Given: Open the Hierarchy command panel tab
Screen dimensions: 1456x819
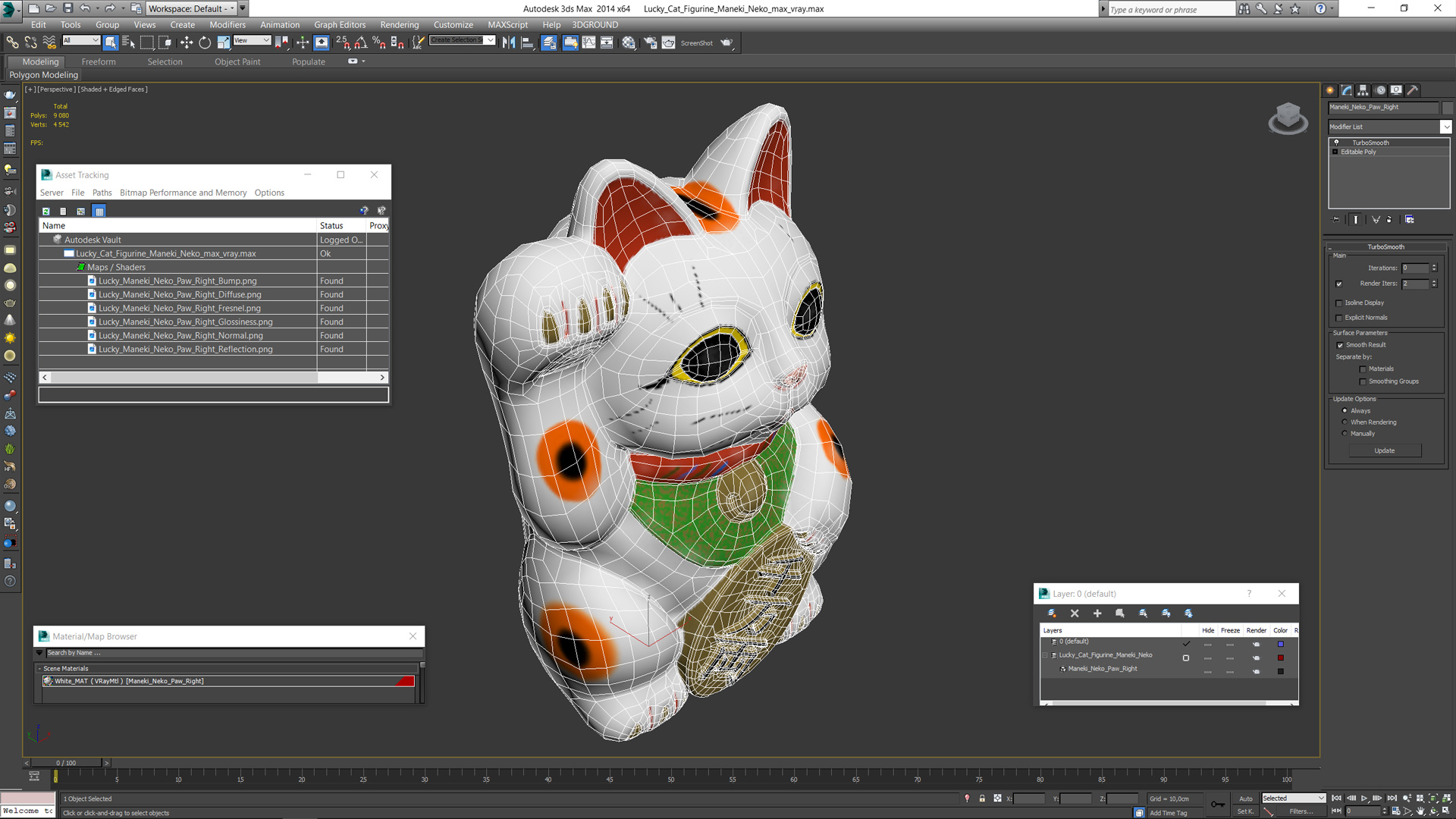Looking at the screenshot, I should (x=1363, y=90).
